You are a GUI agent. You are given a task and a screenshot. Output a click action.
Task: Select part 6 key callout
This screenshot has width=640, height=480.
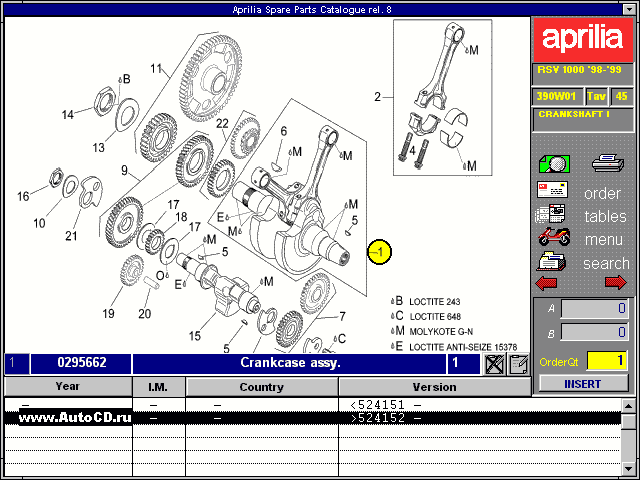tap(284, 131)
